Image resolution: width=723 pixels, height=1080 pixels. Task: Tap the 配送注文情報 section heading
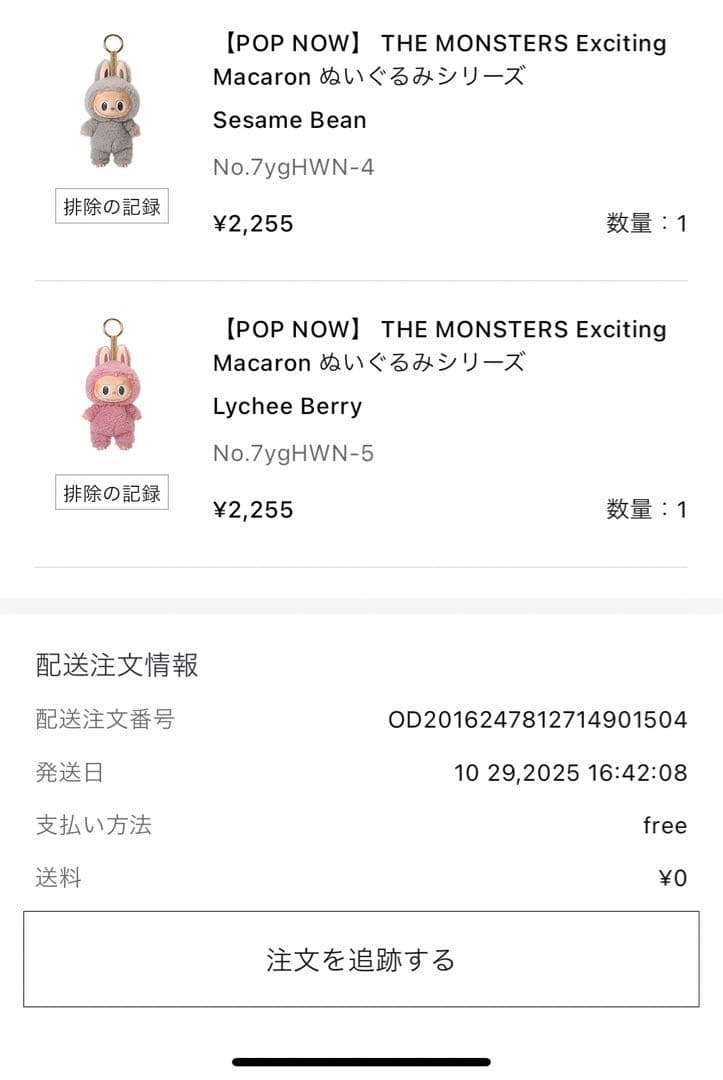click(x=117, y=665)
